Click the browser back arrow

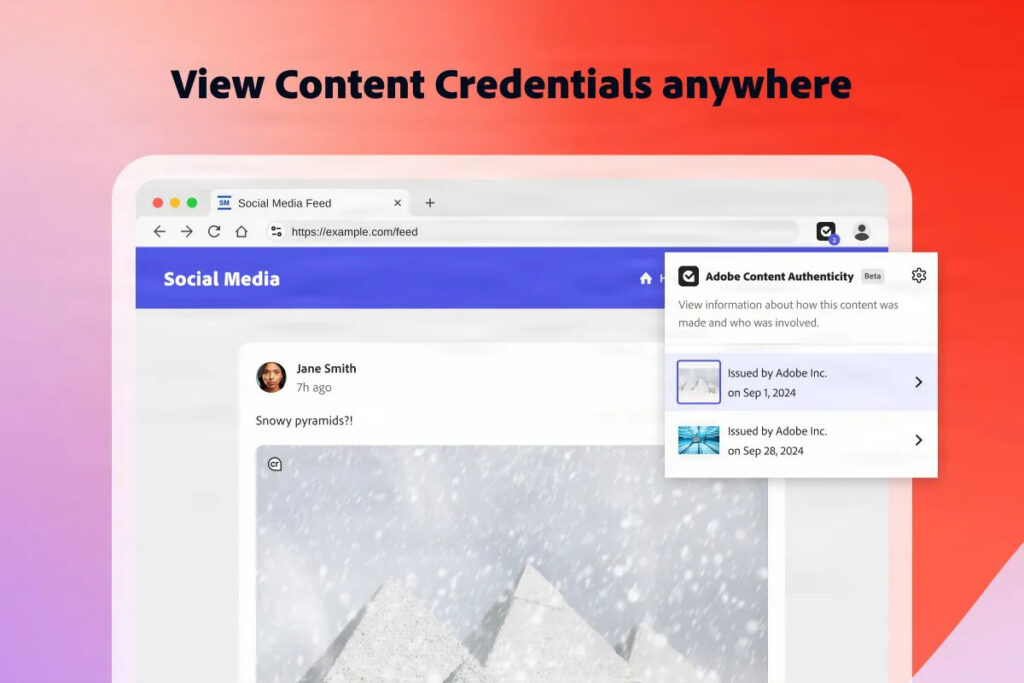coord(159,231)
